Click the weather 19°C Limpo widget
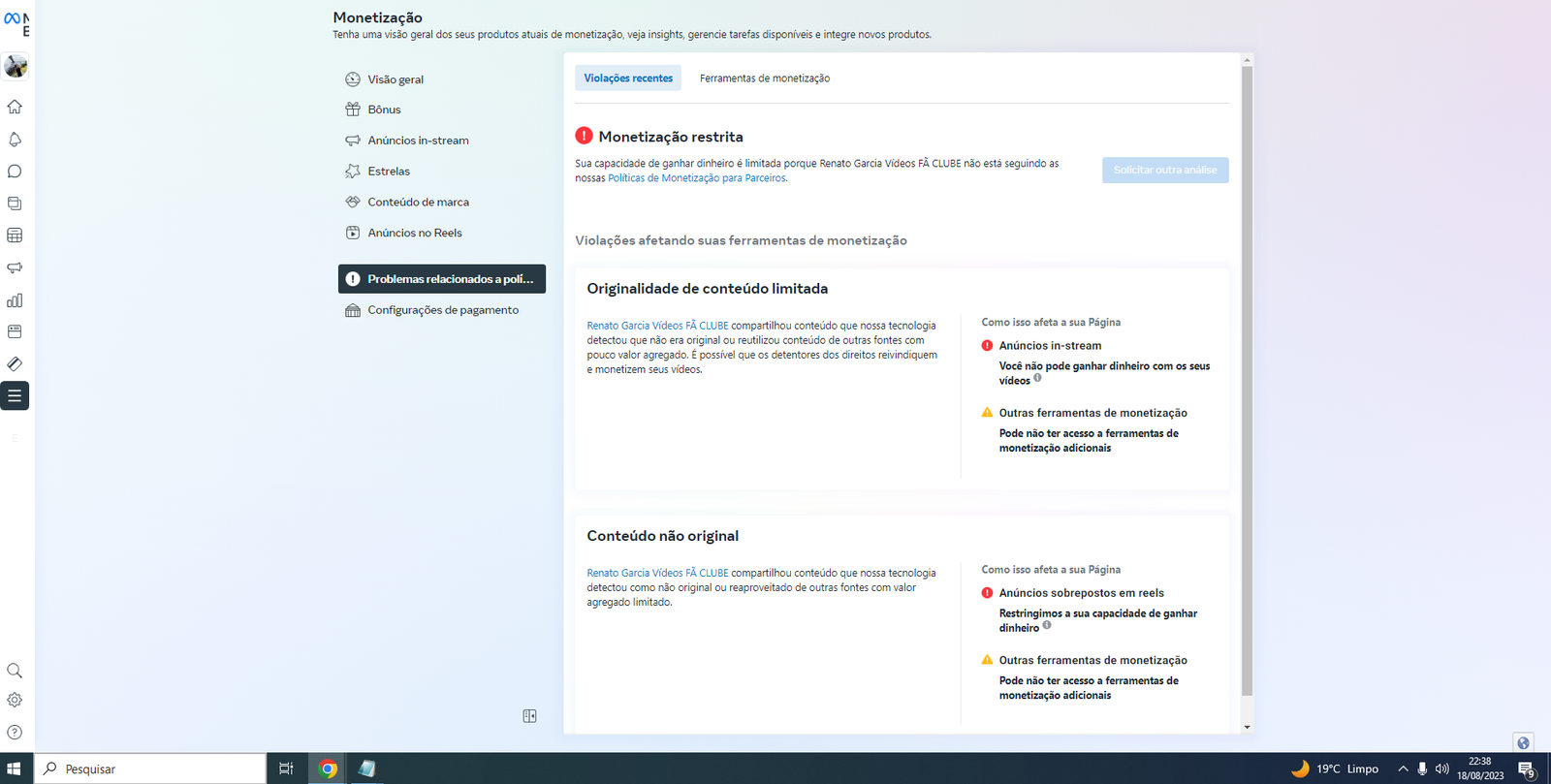The height and width of the screenshot is (784, 1551). point(1334,768)
